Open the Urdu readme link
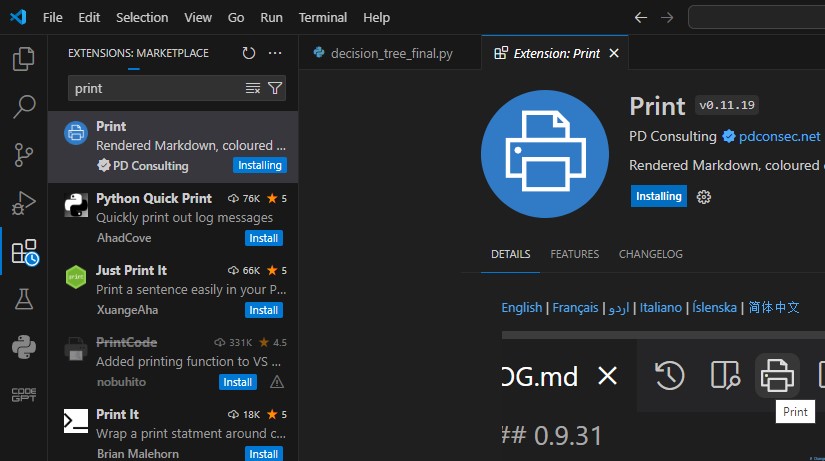This screenshot has height=461, width=825. pyautogui.click(x=619, y=307)
